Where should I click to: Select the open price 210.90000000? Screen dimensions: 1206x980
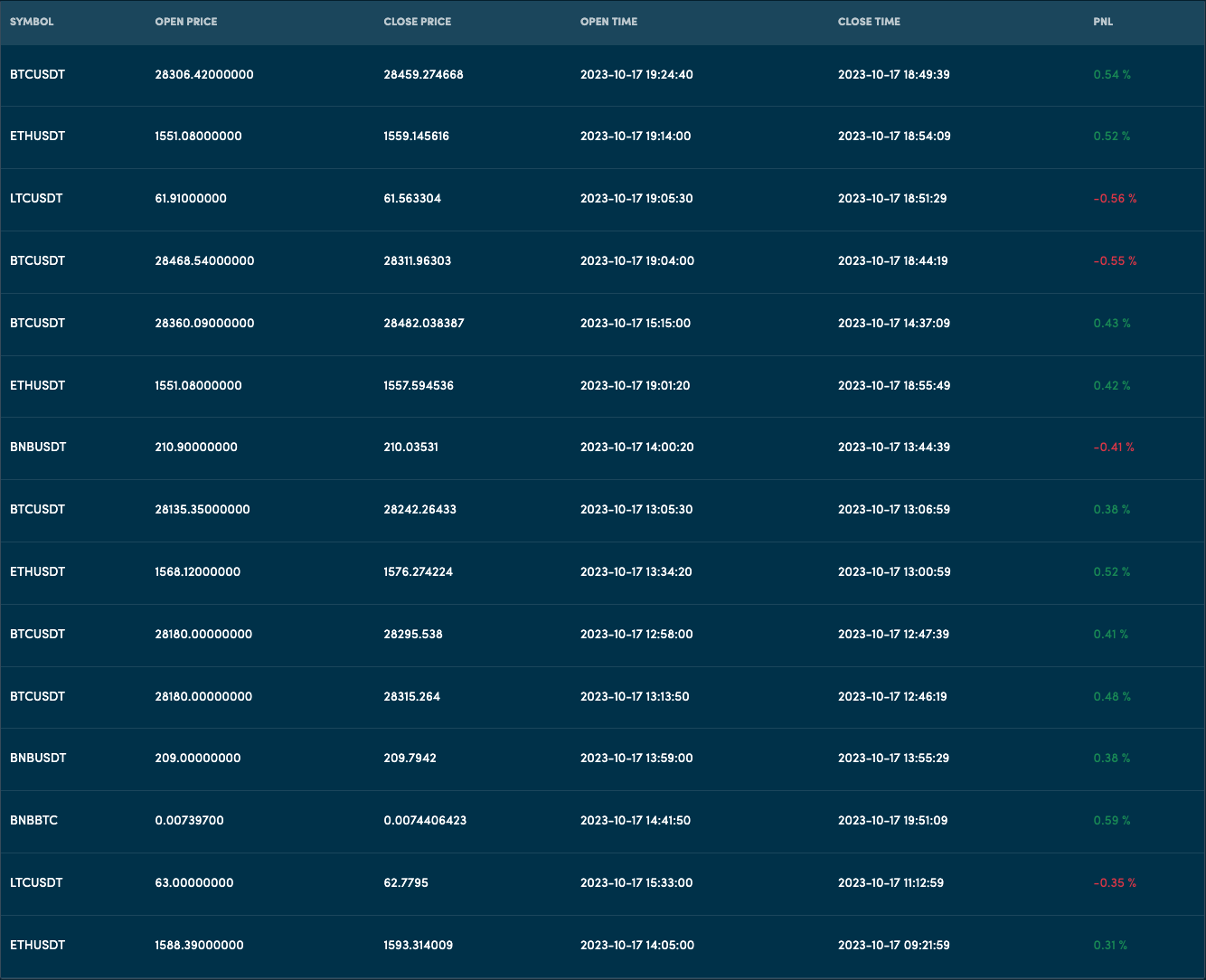[x=196, y=448]
